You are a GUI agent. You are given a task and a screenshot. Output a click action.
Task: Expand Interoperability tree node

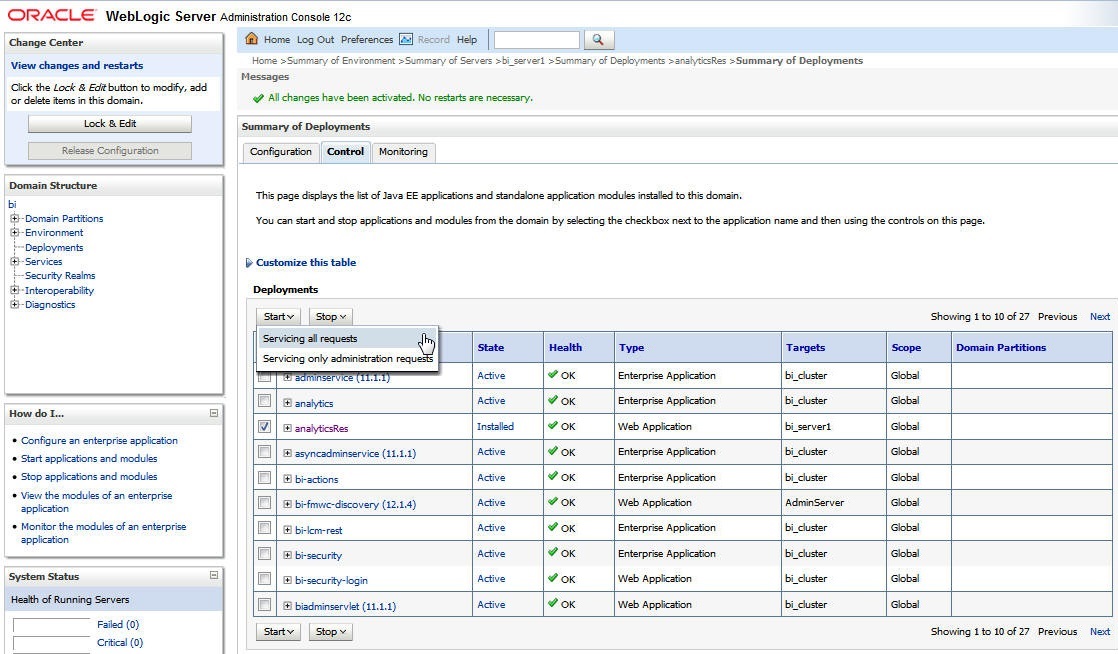tap(14, 290)
